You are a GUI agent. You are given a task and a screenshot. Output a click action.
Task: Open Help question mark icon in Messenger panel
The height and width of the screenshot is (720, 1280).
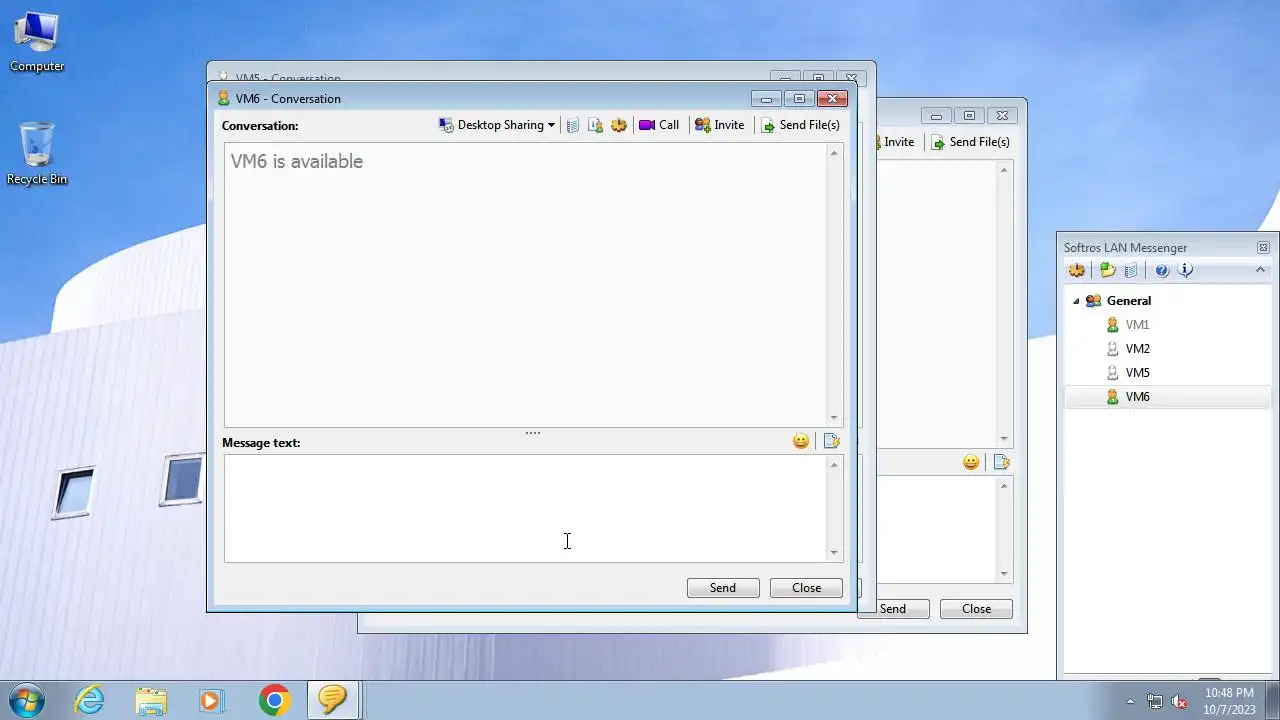(1162, 270)
